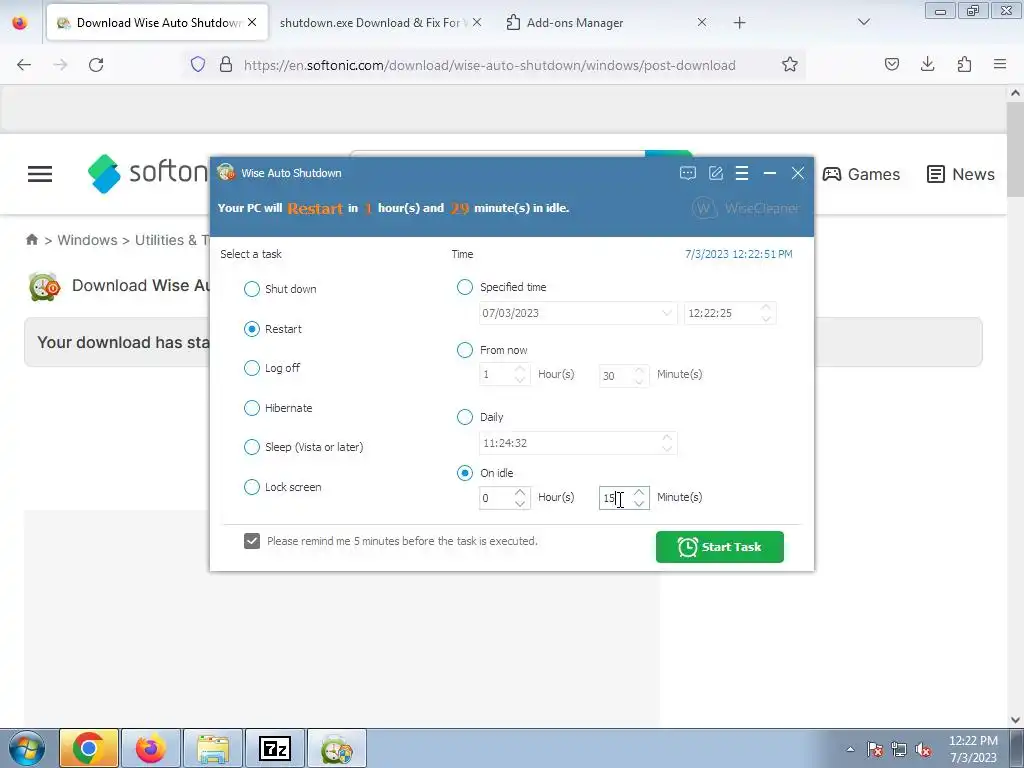The image size is (1024, 768).
Task: Select Sleep (Vista or later) task
Action: point(251,447)
